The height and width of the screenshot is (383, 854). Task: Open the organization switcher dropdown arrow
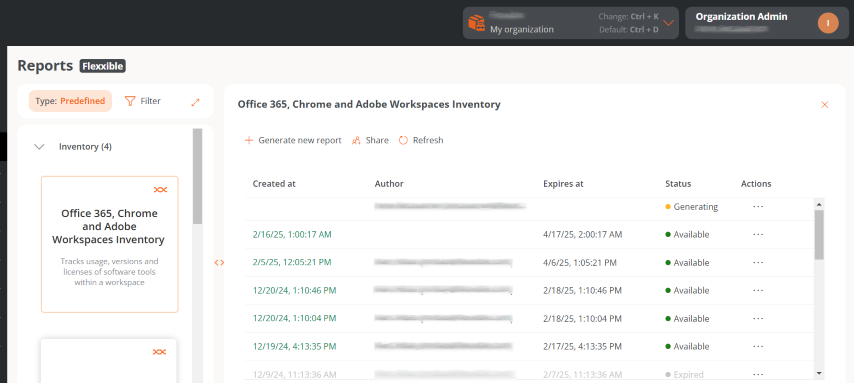click(669, 23)
